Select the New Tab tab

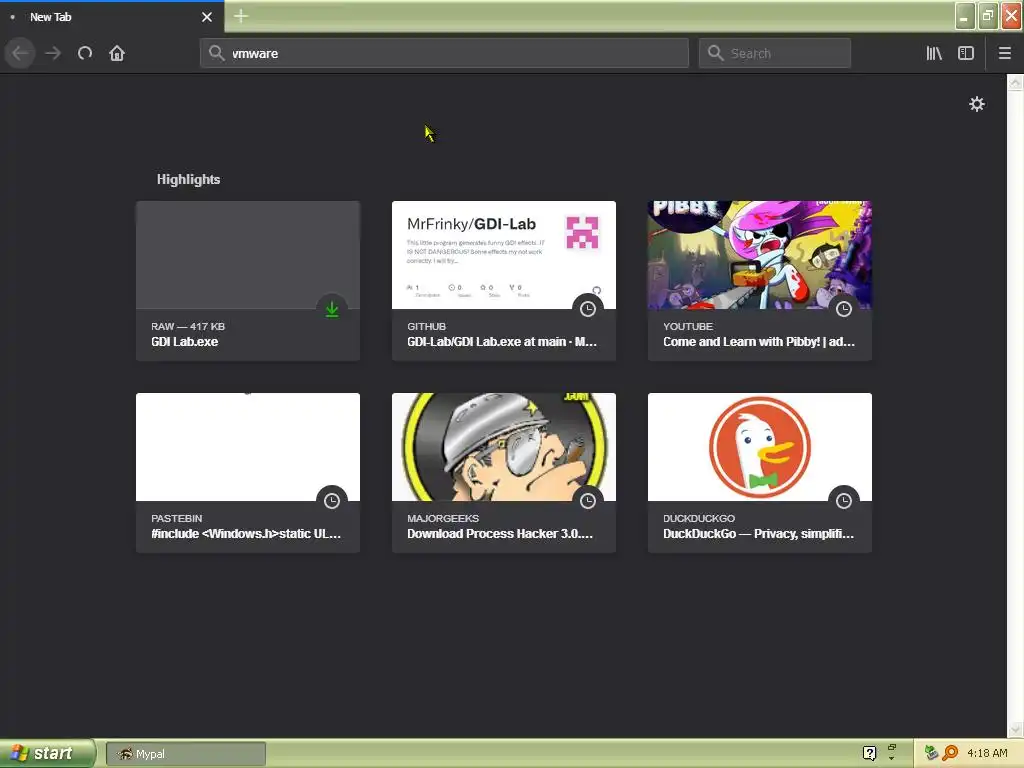pos(112,17)
